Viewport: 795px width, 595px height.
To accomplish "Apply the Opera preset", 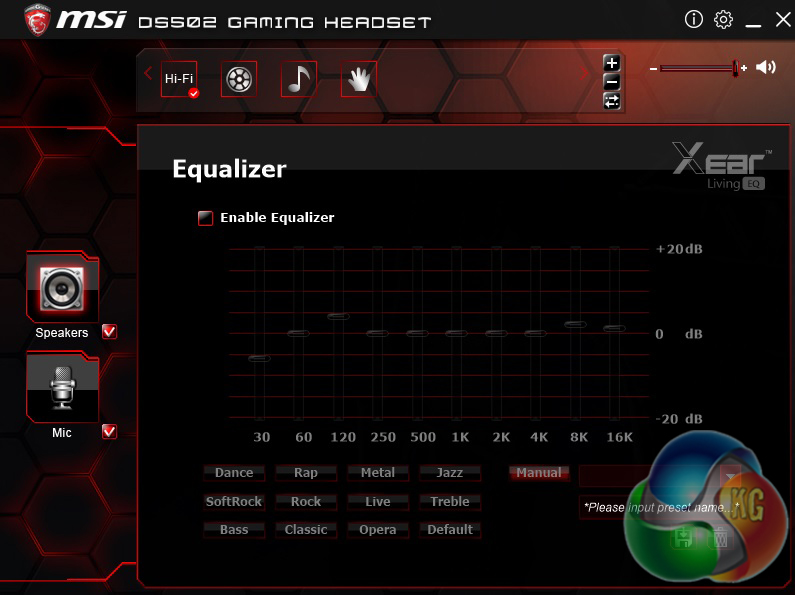I will (x=378, y=530).
